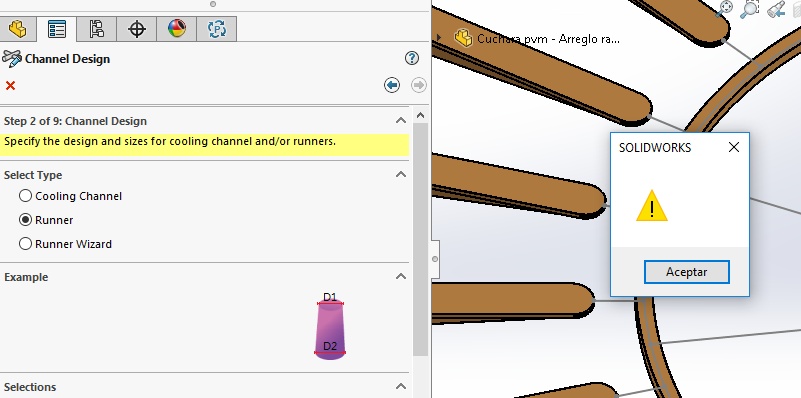801x398 pixels.
Task: Select the Runner radio option
Action: [25, 220]
